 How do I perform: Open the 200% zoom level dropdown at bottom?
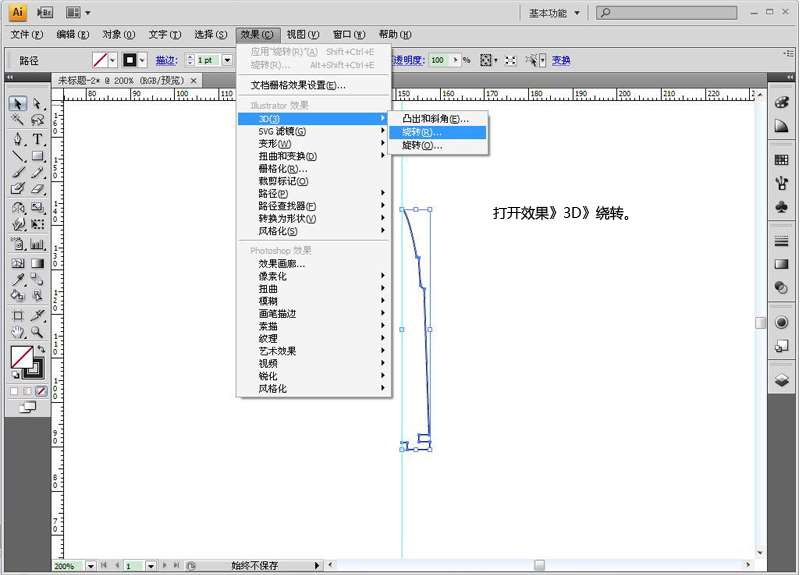(90, 566)
